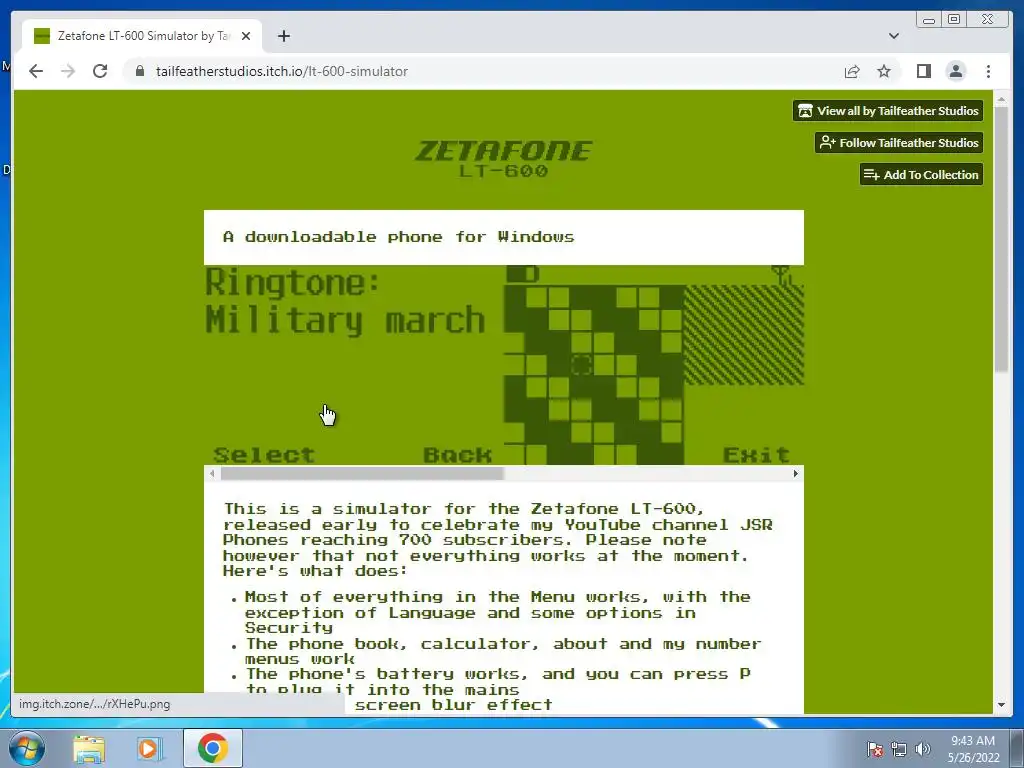This screenshot has width=1024, height=768.
Task: Open the browser side panel
Action: click(923, 71)
